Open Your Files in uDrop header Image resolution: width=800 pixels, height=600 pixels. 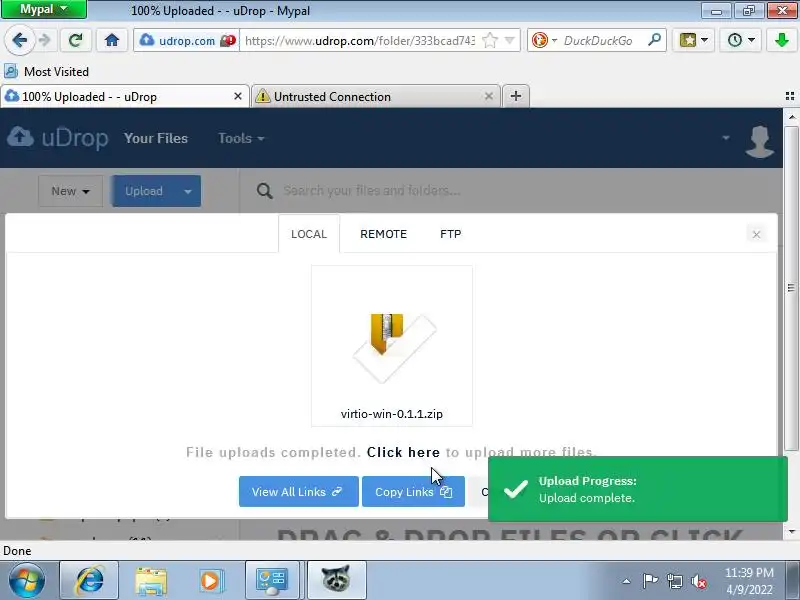pyautogui.click(x=156, y=138)
